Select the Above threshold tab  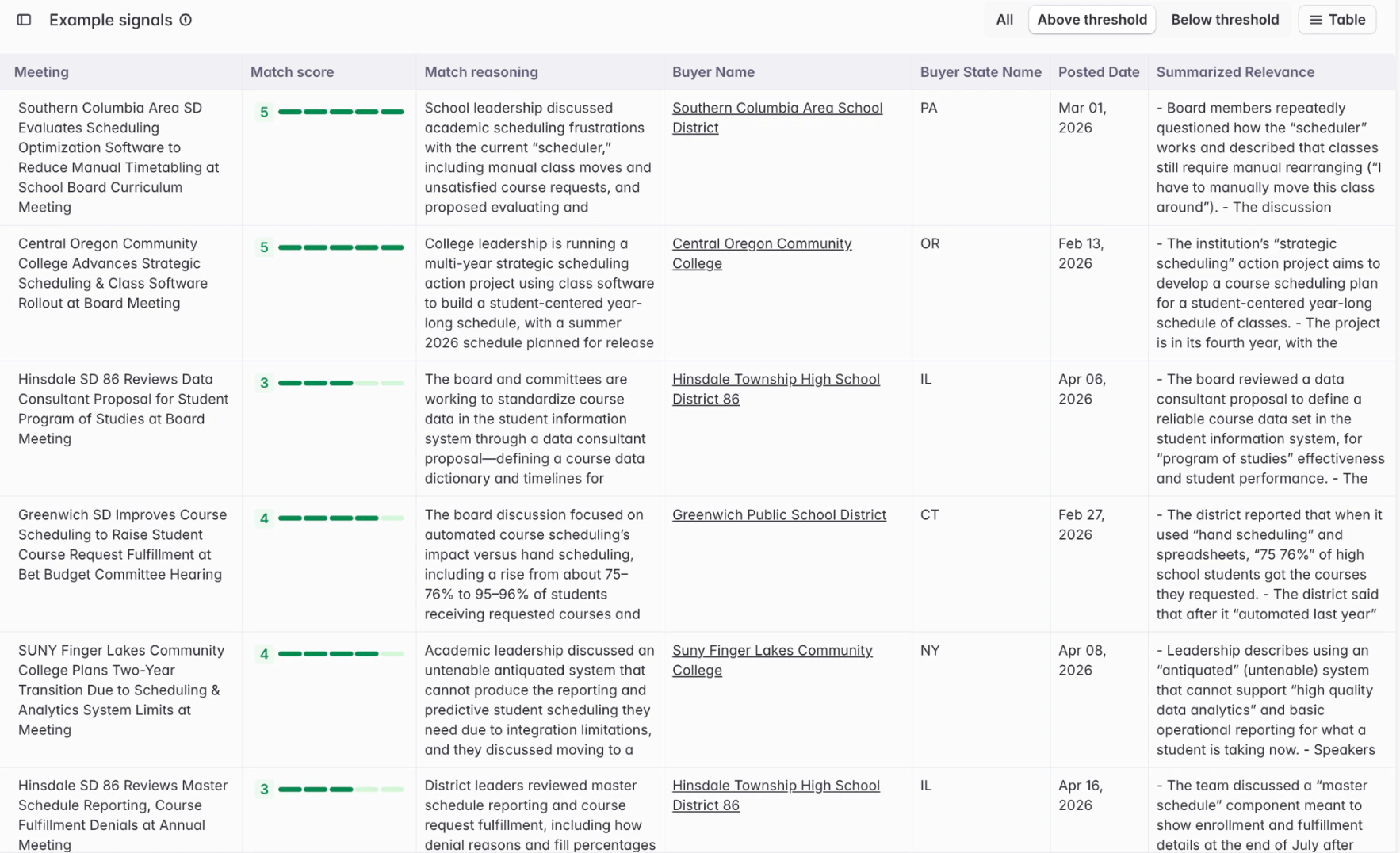(1092, 20)
